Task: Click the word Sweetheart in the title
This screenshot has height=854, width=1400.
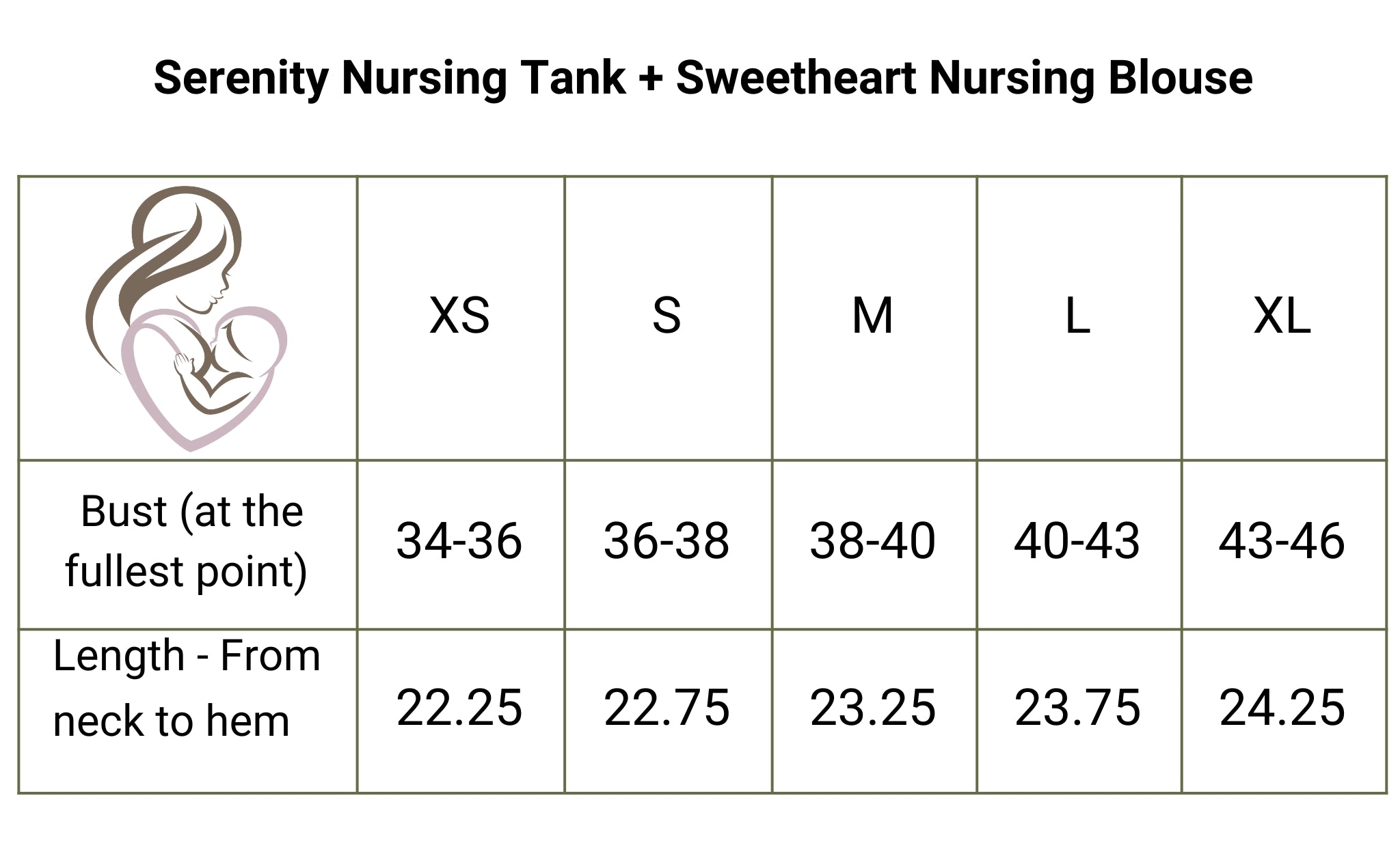Action: tap(796, 78)
